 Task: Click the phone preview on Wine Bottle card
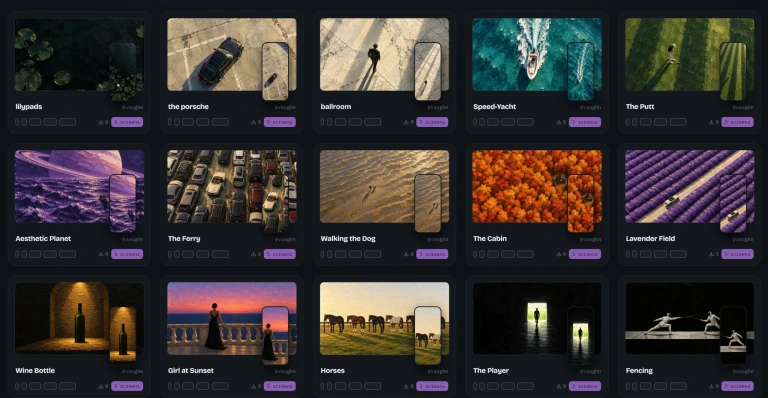(122, 335)
